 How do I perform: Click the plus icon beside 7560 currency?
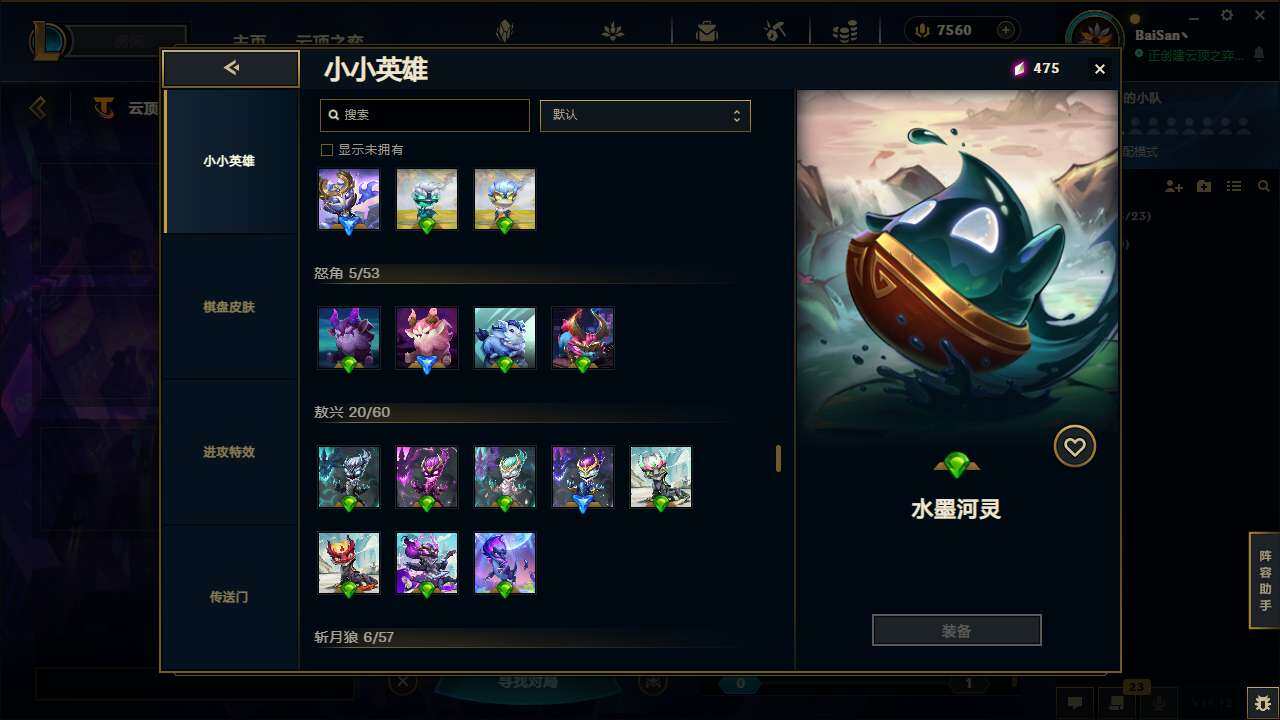pyautogui.click(x=1005, y=31)
